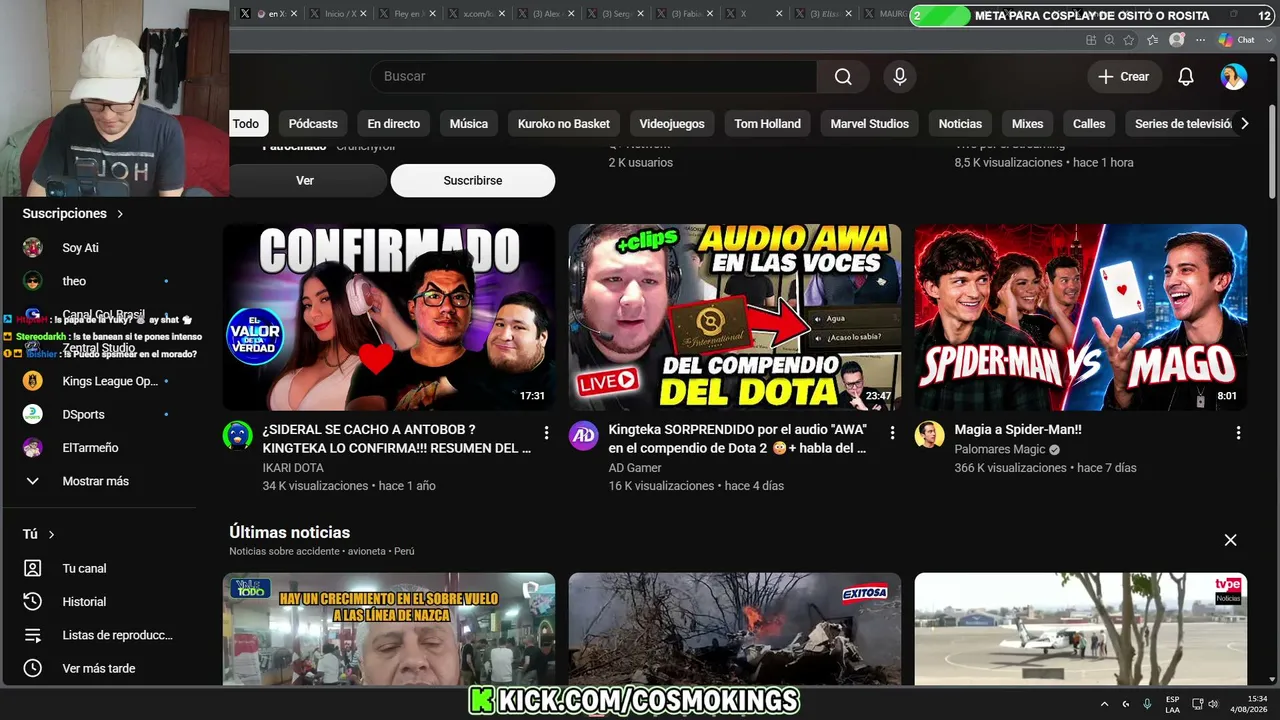Filter by the Música chip
This screenshot has width=1280, height=720.
(469, 124)
